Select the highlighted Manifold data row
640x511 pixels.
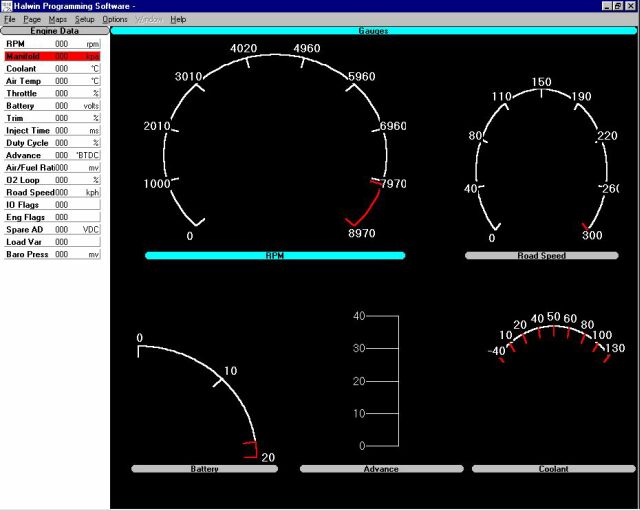[x=53, y=57]
